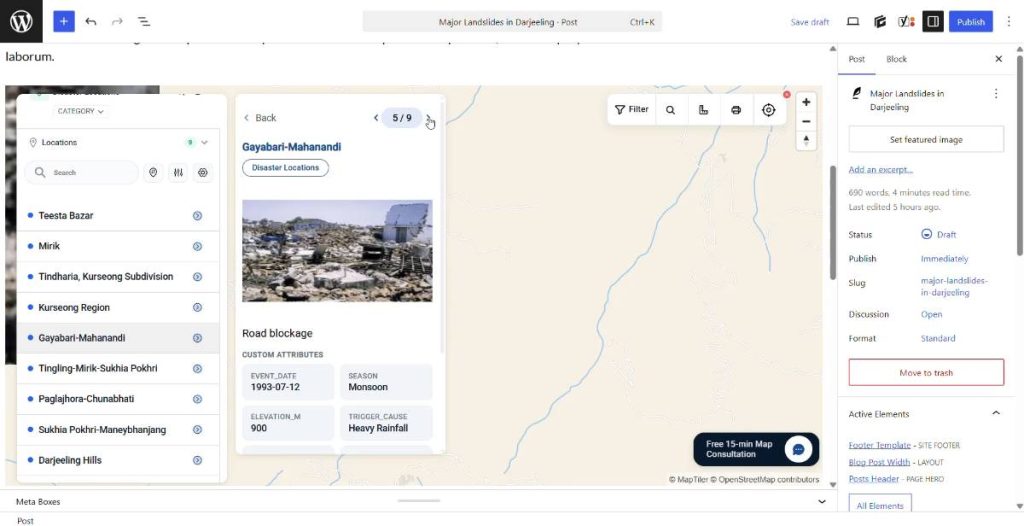
Task: Zoom in on the map
Action: (806, 102)
